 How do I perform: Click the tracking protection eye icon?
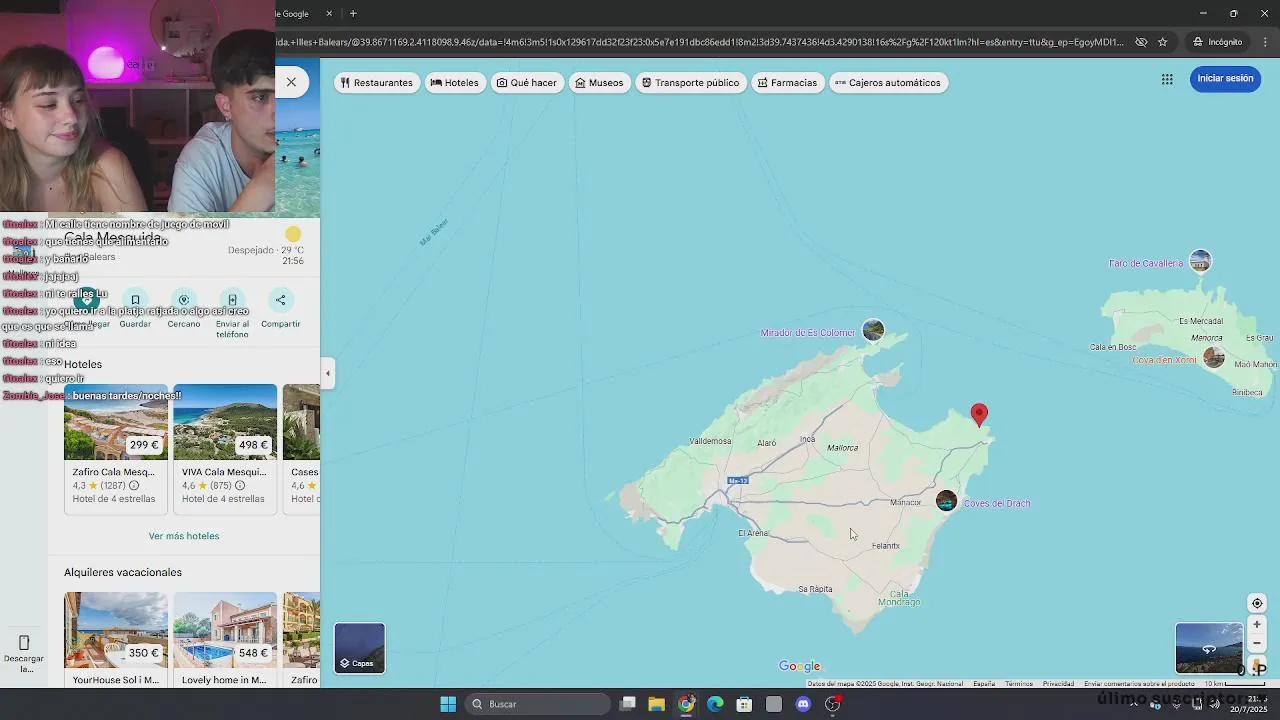click(x=1141, y=42)
